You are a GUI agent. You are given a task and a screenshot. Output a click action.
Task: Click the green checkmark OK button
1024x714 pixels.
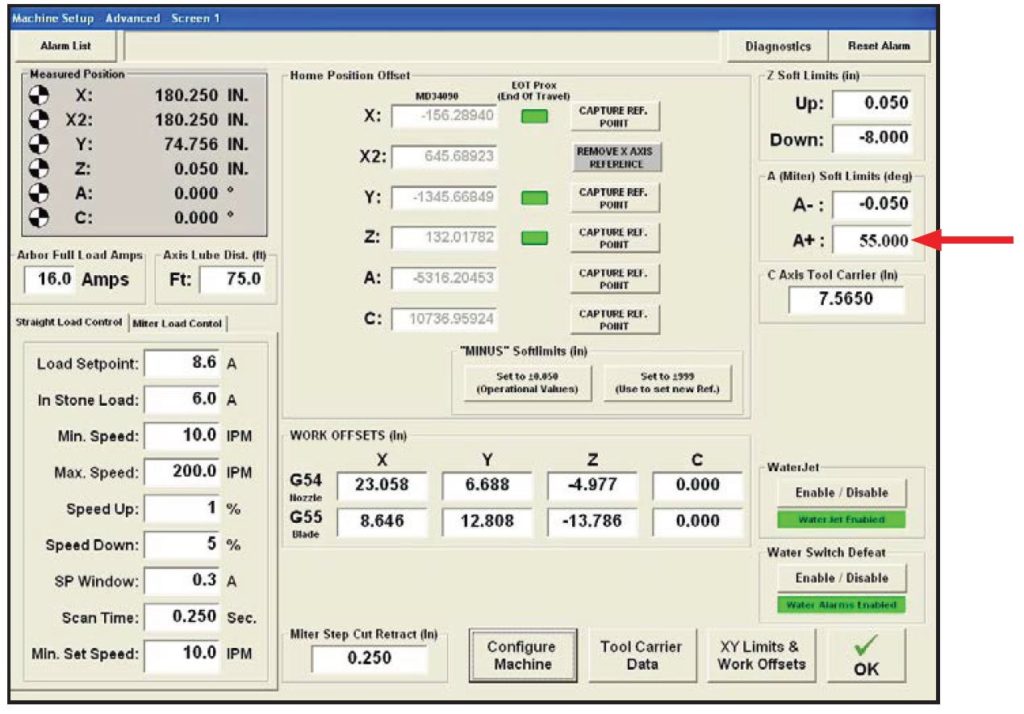point(866,657)
